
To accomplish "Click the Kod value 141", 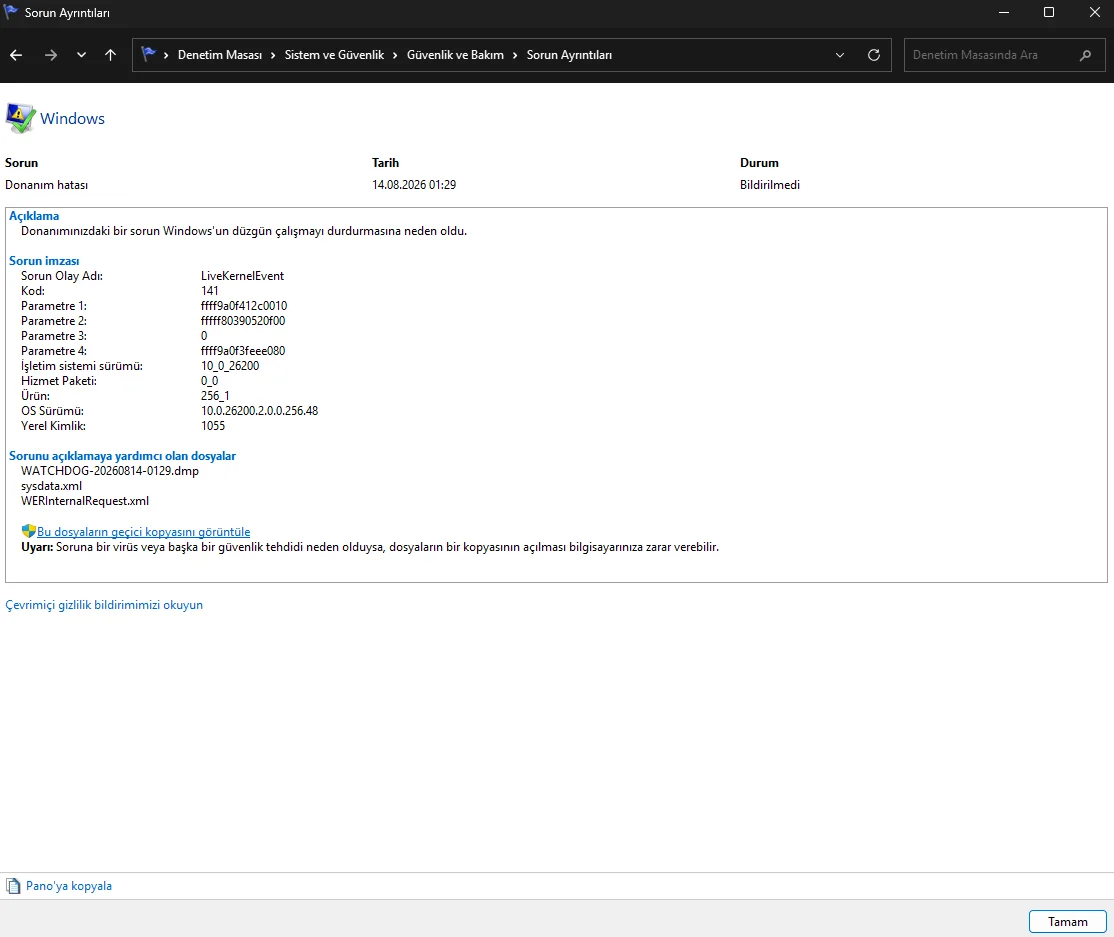I will coord(210,291).
